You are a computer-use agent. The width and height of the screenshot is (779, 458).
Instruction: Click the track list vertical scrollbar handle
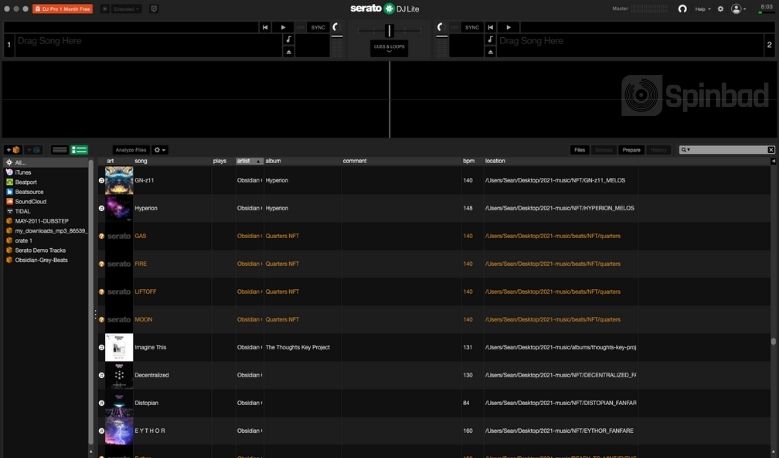coord(773,341)
